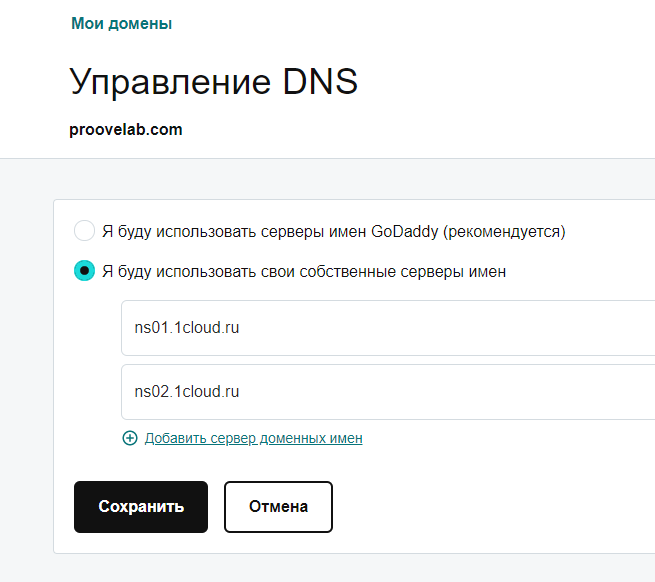Open the Мои домены breadcrumb link

[x=121, y=23]
